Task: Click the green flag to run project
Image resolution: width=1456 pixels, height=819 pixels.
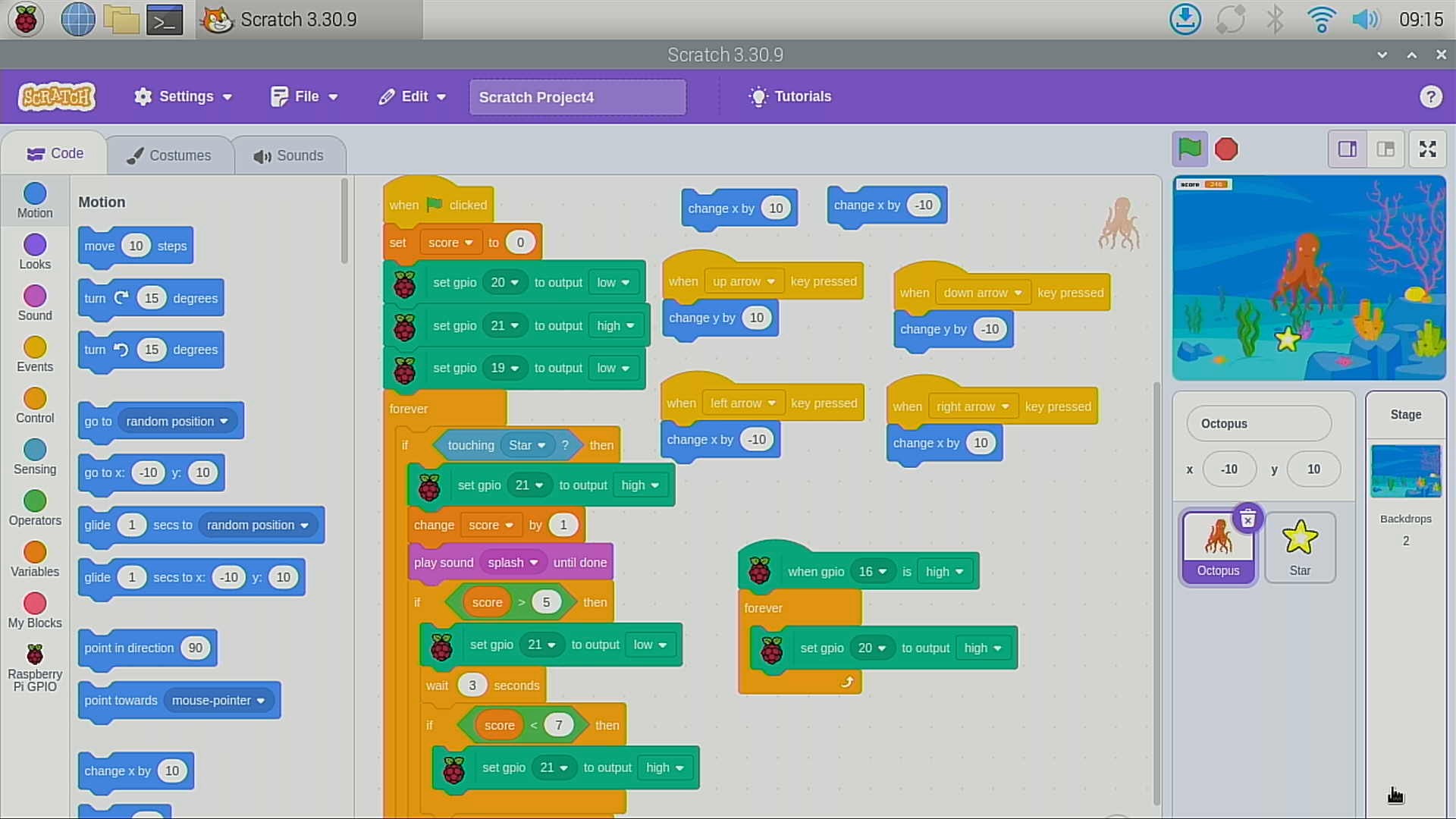Action: click(x=1189, y=149)
